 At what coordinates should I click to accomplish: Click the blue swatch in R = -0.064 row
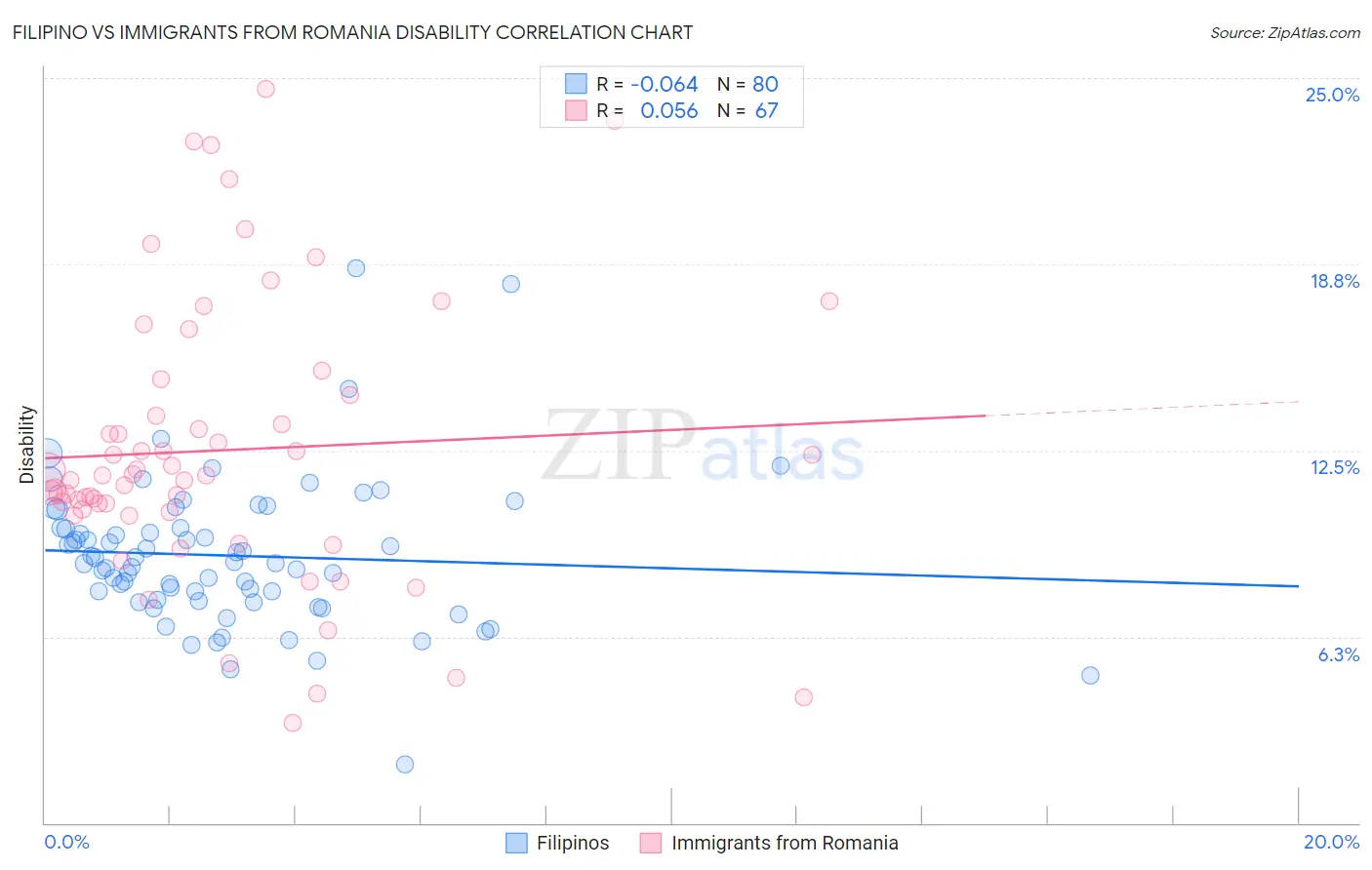point(576,84)
